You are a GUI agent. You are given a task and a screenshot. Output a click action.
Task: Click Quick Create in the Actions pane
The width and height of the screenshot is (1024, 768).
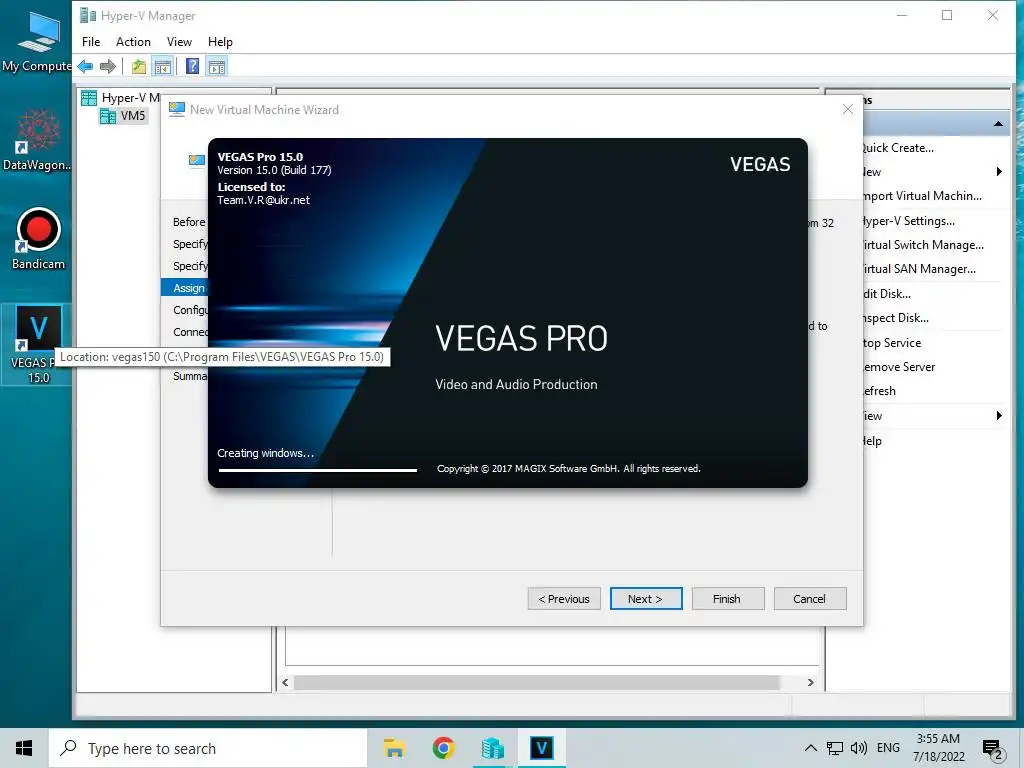[899, 148]
